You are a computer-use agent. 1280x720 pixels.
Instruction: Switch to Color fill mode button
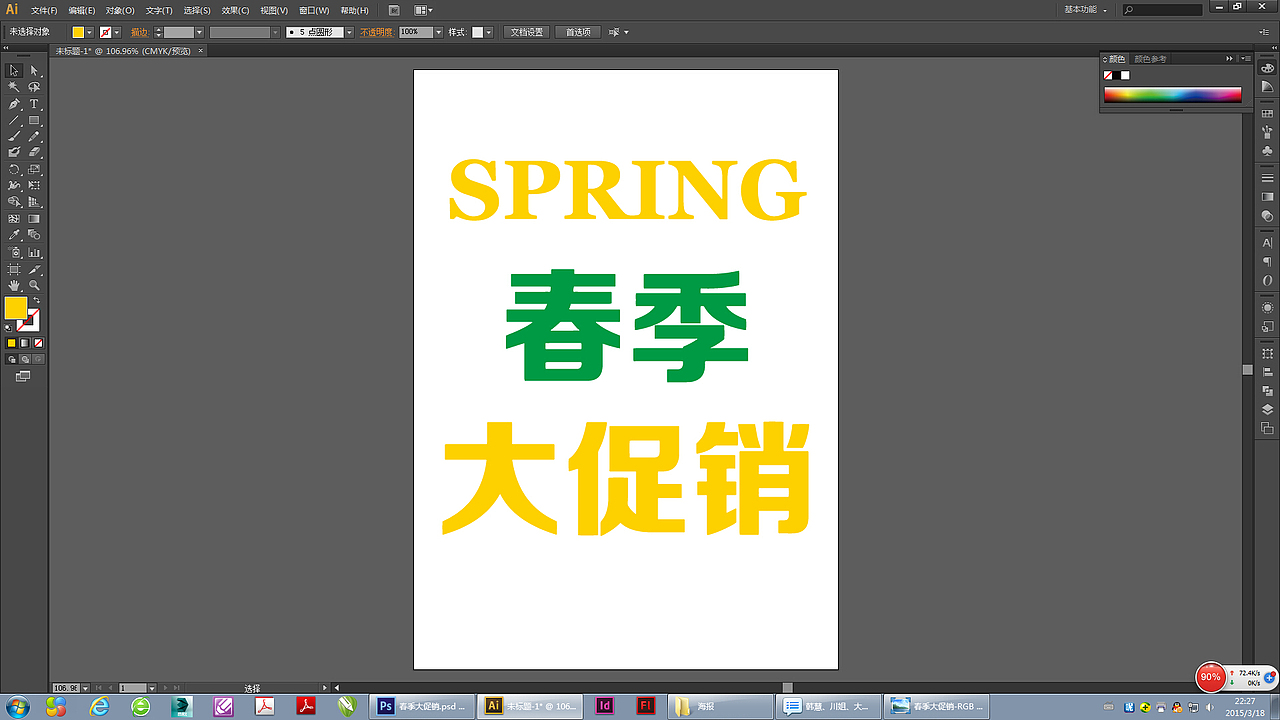tap(12, 343)
